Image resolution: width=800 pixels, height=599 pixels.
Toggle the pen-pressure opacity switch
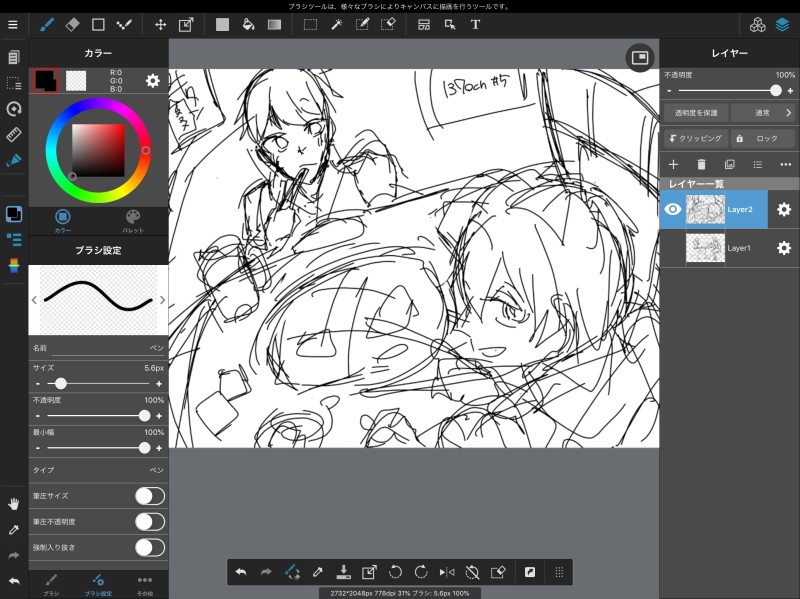click(150, 522)
